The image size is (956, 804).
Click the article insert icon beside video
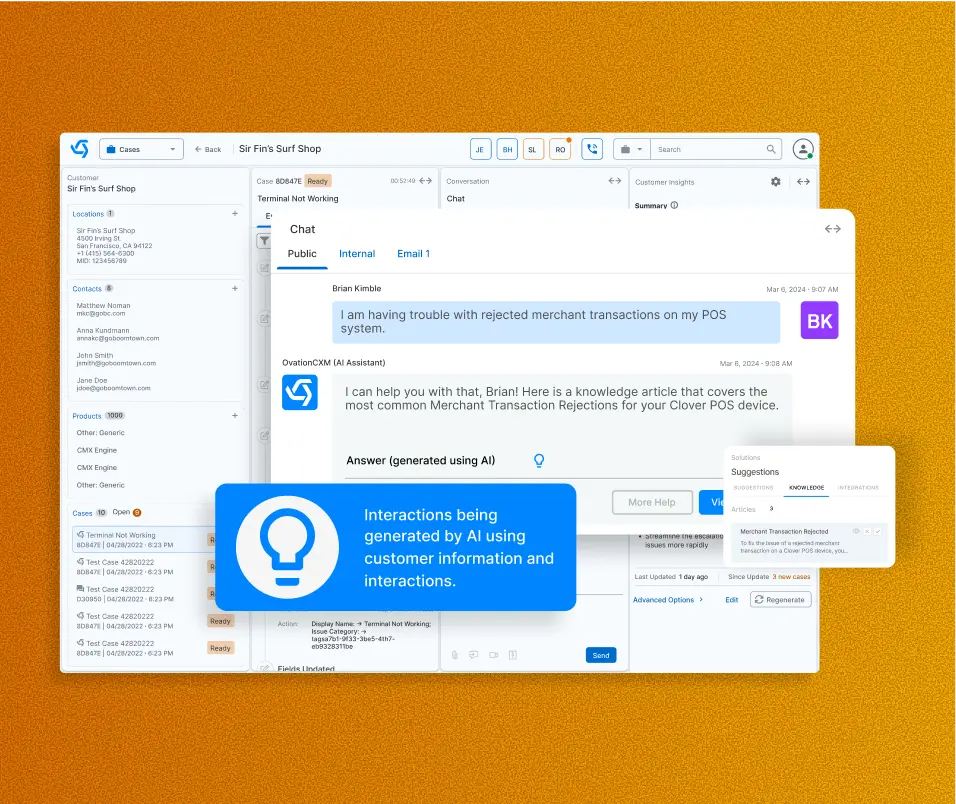513,655
